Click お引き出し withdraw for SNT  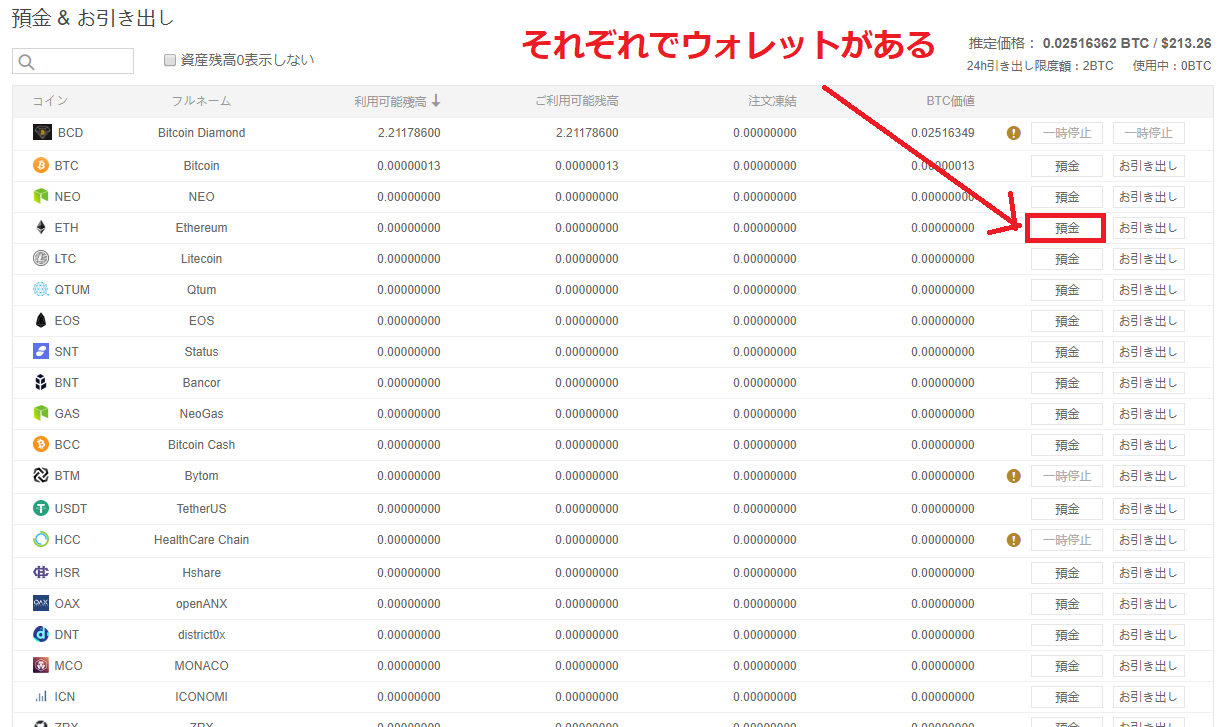(x=1149, y=352)
